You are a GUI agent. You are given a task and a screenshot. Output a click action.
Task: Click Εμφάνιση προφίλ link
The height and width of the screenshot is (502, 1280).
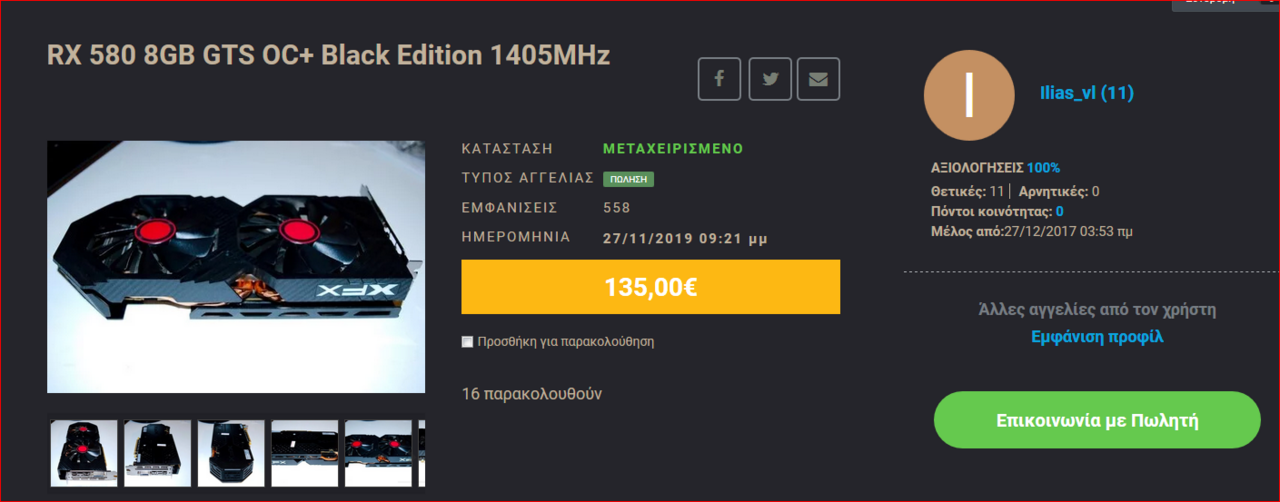[x=1097, y=337]
